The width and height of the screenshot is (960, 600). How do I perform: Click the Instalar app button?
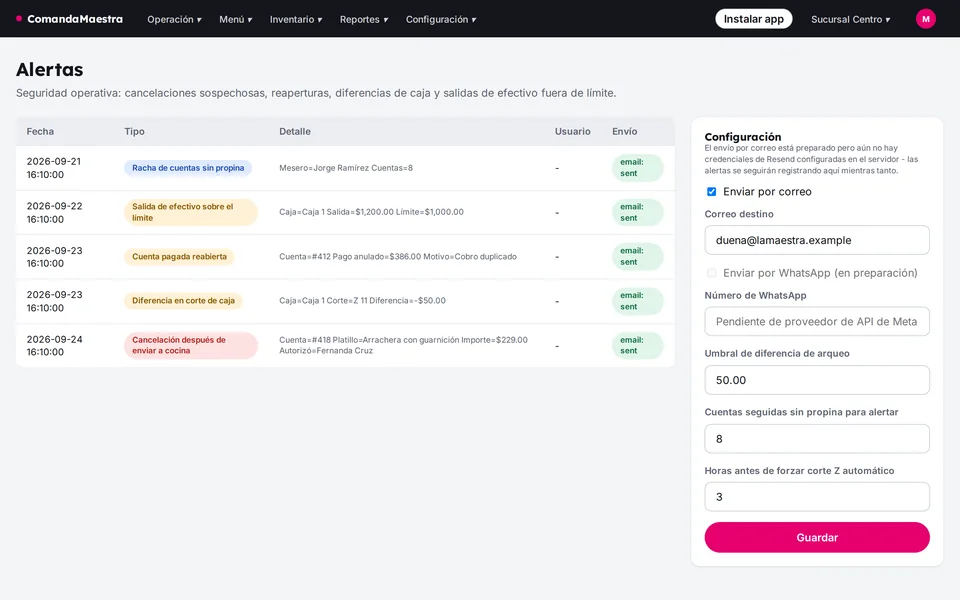pyautogui.click(x=754, y=19)
